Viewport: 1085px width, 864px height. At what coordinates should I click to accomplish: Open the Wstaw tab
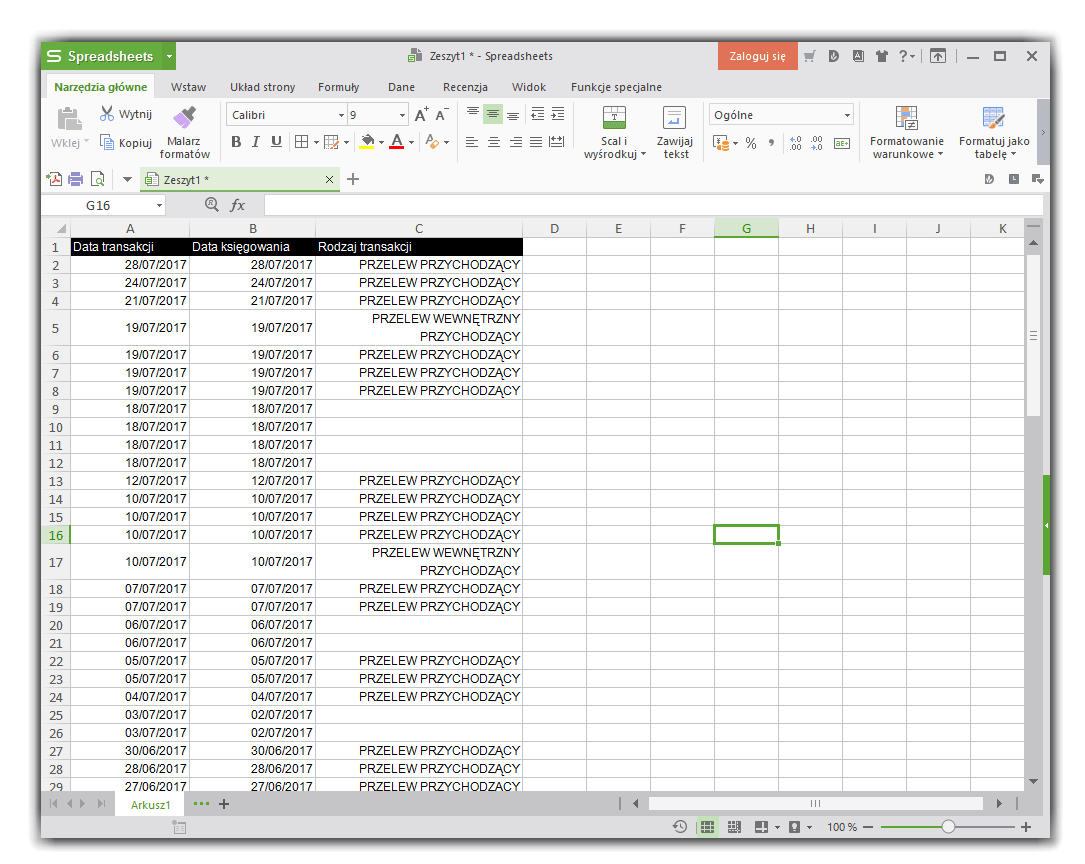(x=188, y=87)
